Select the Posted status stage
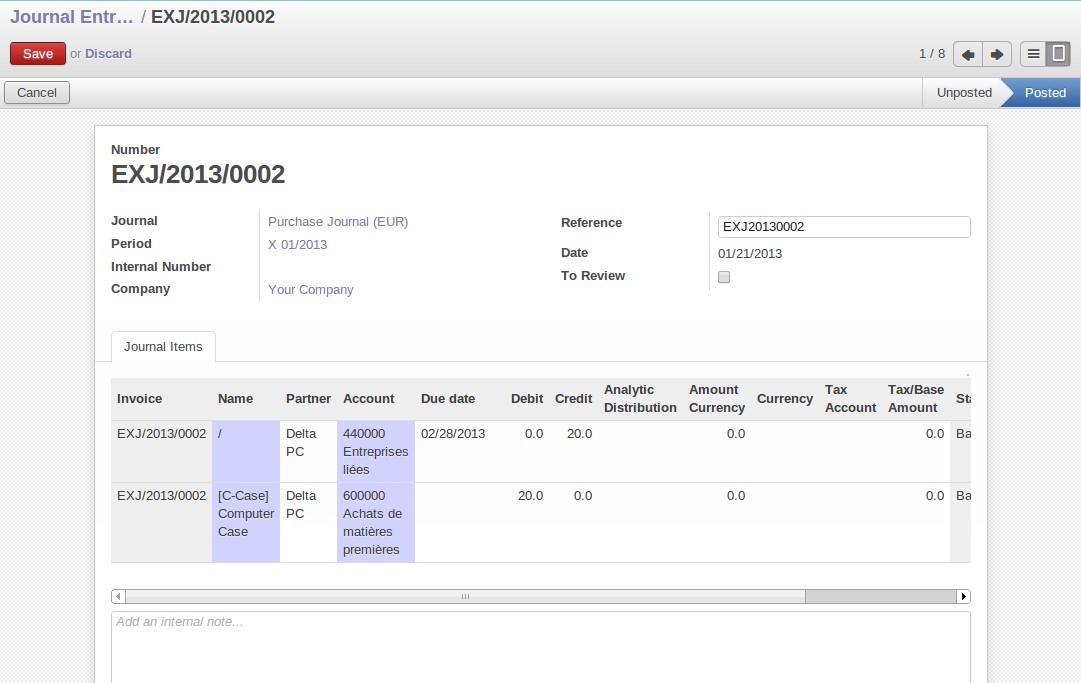 (1044, 93)
